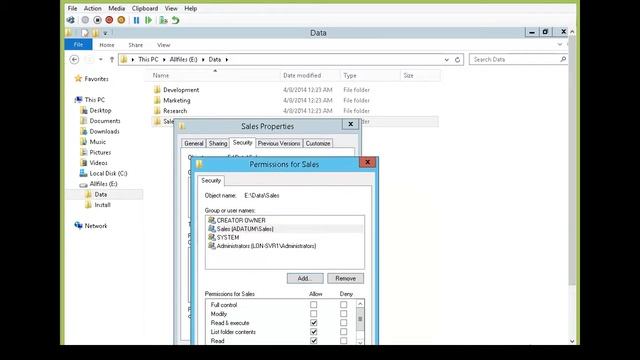
Task: Open the recent locations dropdown arrow
Action: pyautogui.click(x=100, y=60)
